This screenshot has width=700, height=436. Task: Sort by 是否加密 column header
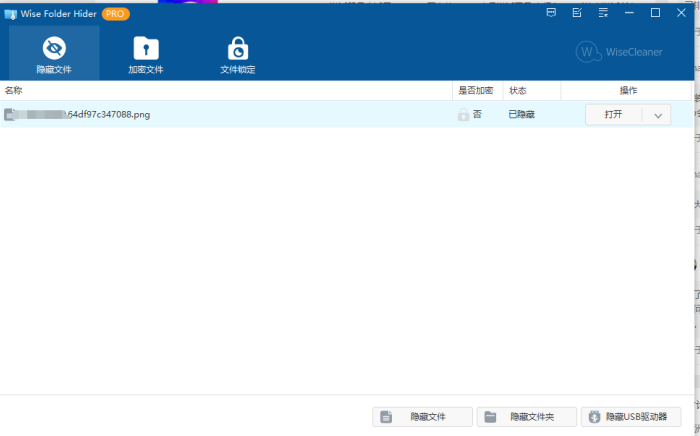coord(478,91)
